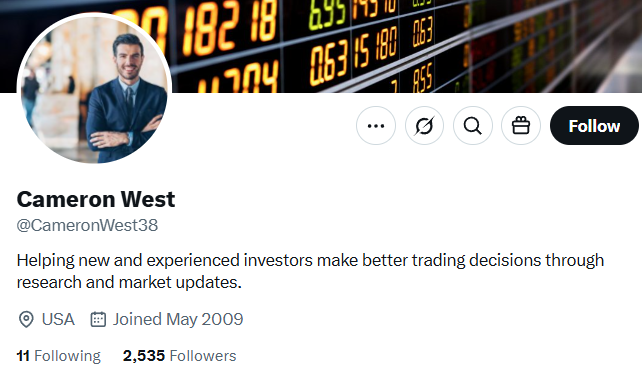The width and height of the screenshot is (642, 367).
Task: Click the bio text about helping investors
Action: pos(310,271)
